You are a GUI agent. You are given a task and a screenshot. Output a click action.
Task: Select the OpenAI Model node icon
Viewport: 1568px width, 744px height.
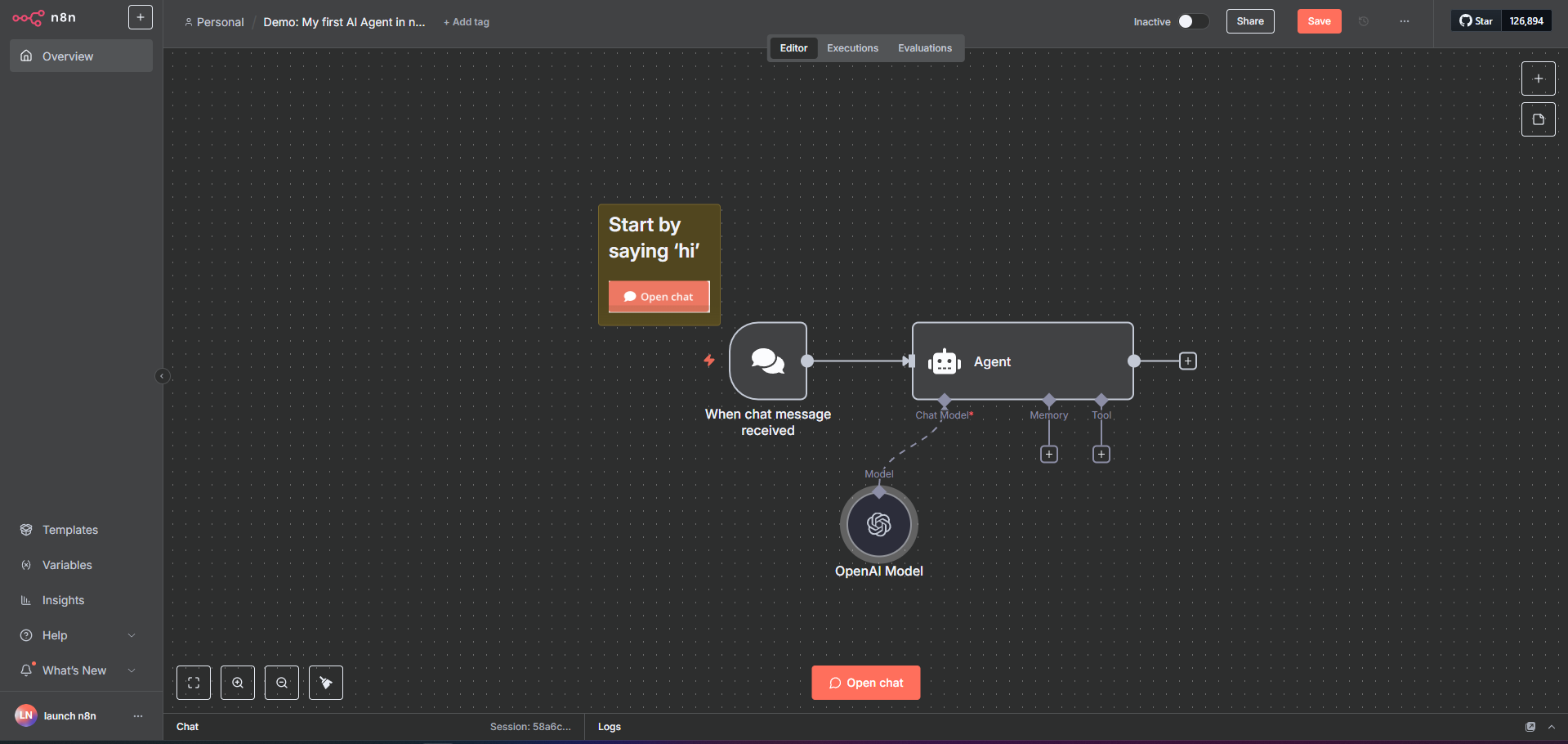878,524
